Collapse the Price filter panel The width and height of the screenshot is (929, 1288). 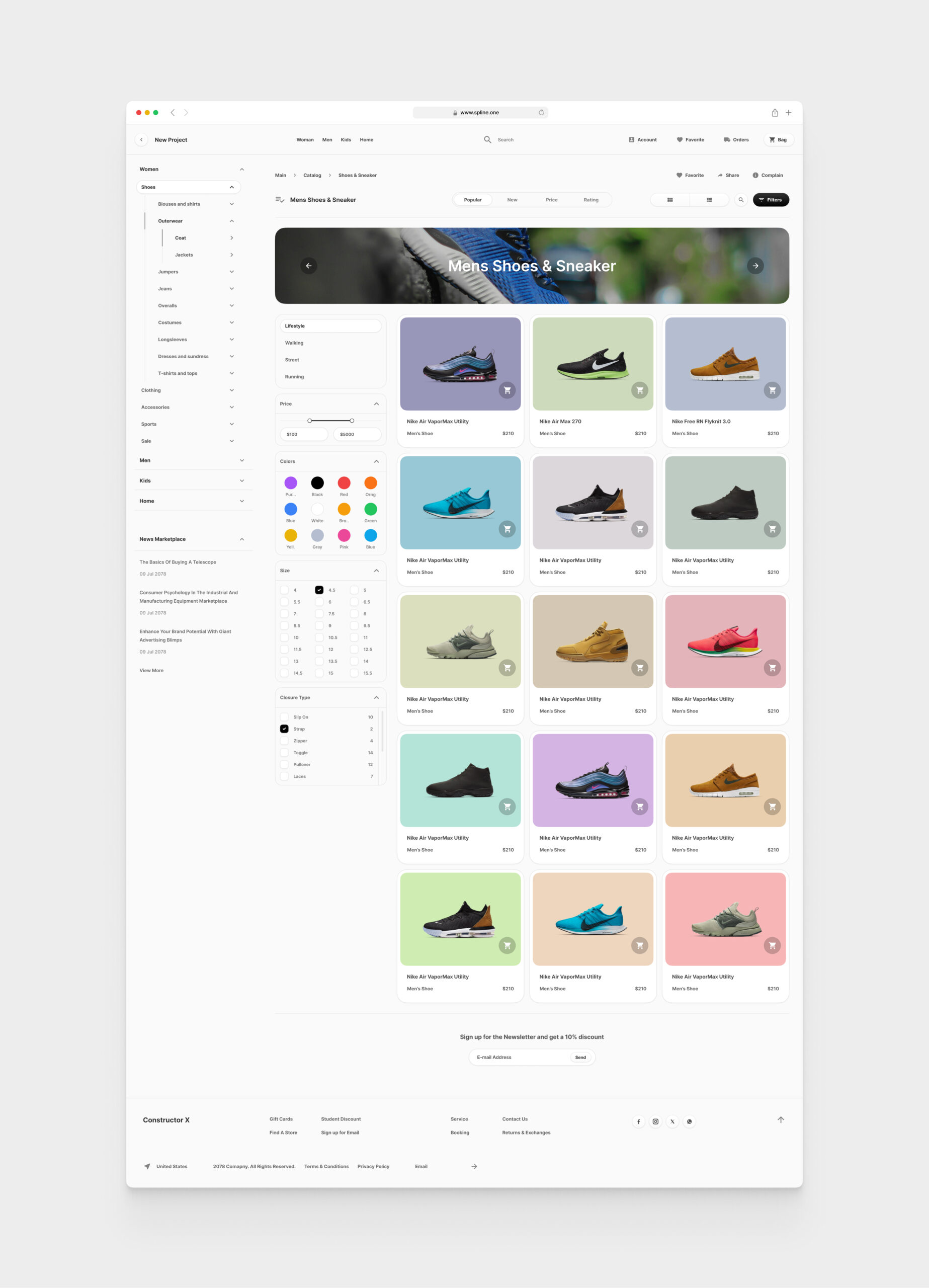pos(377,404)
